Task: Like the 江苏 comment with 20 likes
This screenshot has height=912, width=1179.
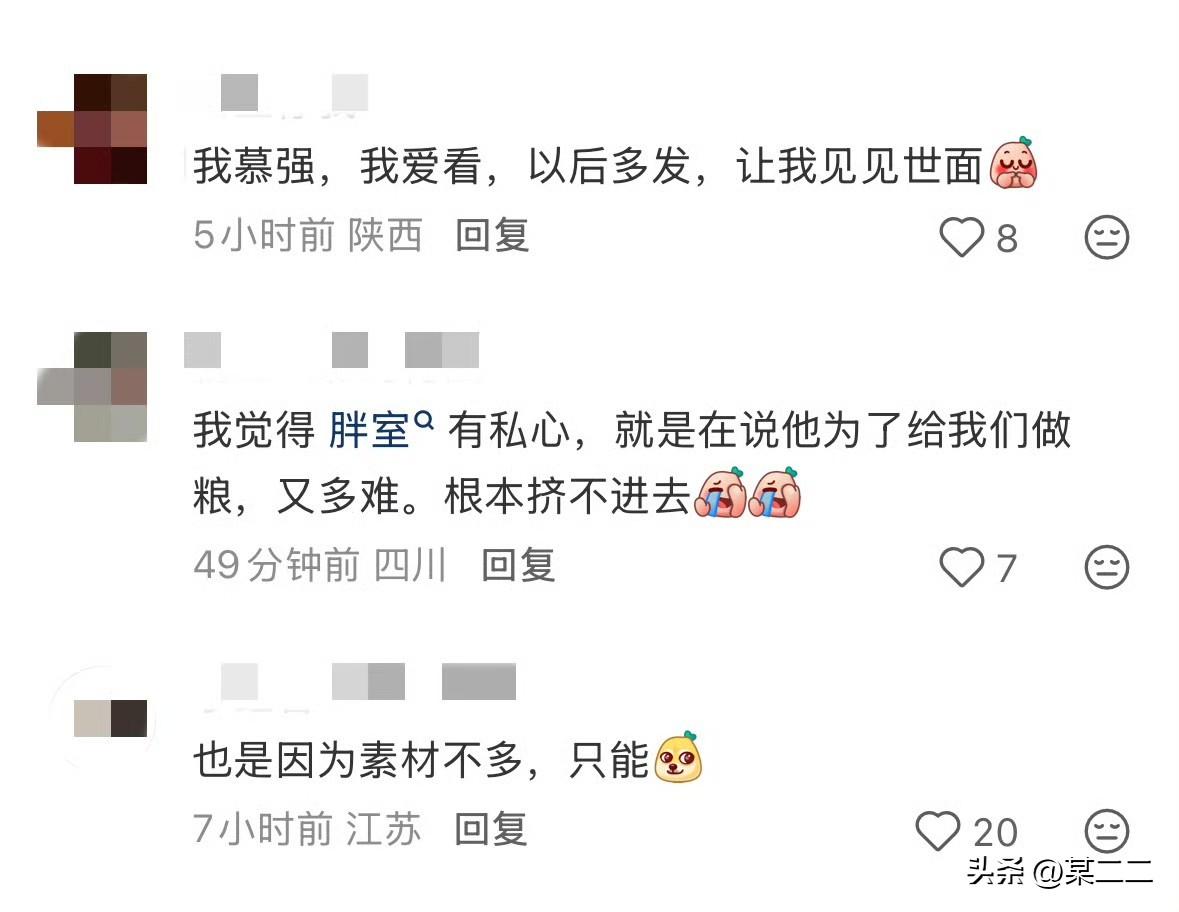Action: point(938,832)
